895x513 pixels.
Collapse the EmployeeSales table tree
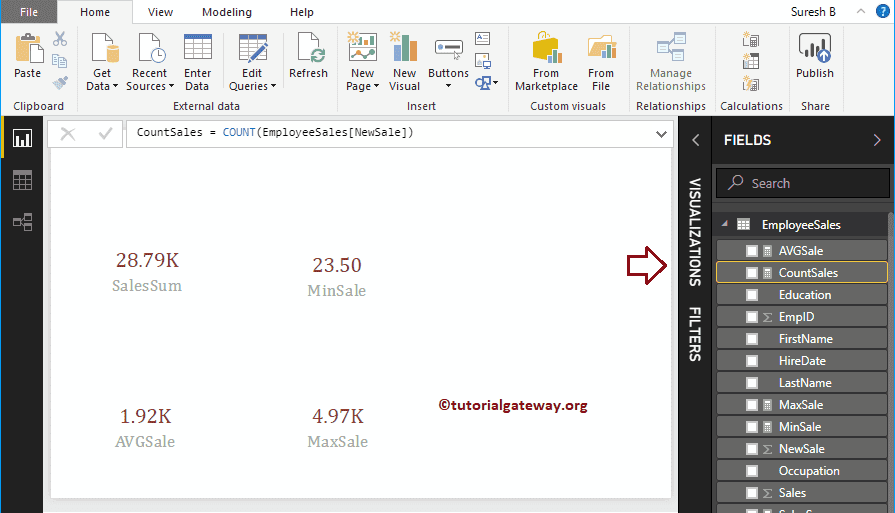click(x=724, y=225)
